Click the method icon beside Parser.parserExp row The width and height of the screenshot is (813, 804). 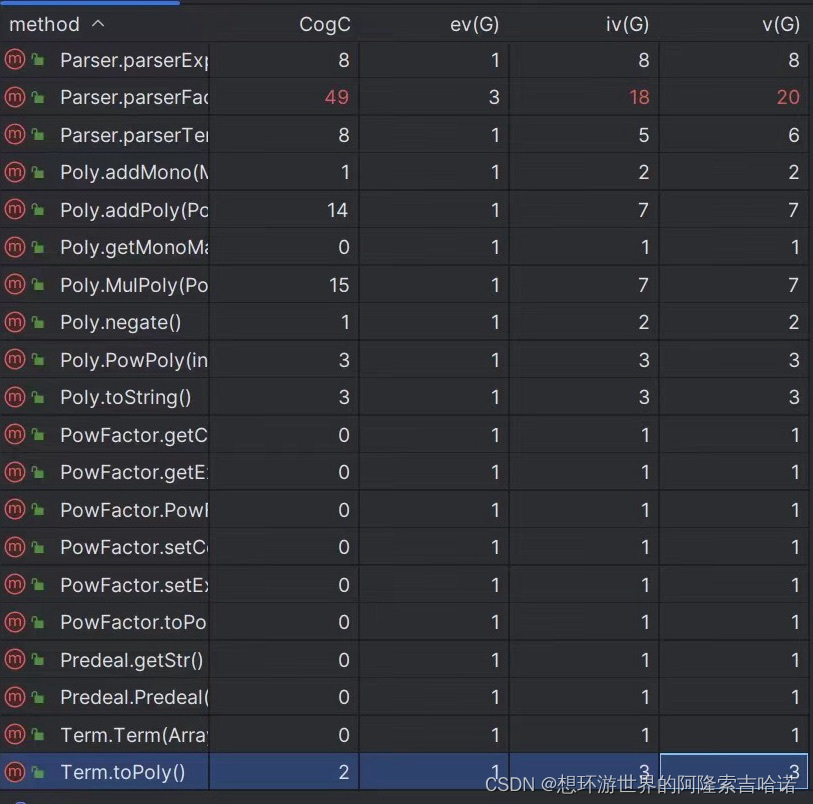[15, 60]
